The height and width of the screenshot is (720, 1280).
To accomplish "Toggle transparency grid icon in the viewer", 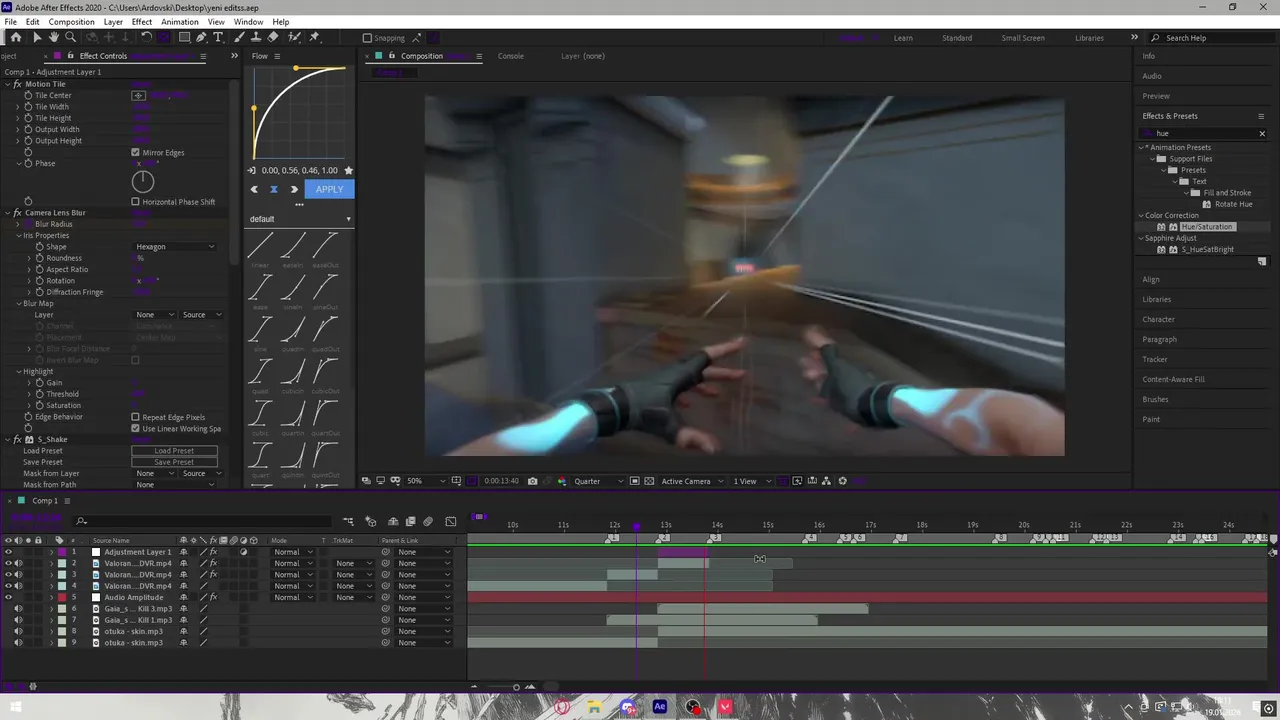I will point(649,481).
